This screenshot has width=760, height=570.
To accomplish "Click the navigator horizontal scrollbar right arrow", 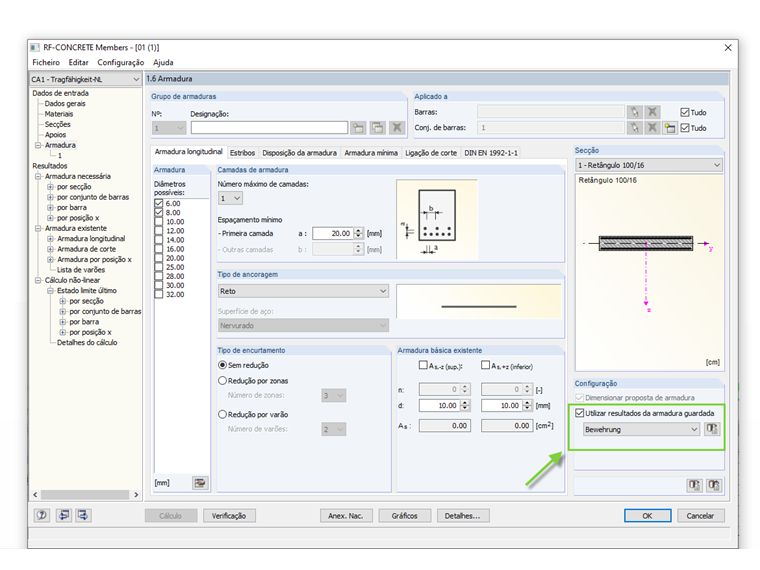I will [x=136, y=494].
